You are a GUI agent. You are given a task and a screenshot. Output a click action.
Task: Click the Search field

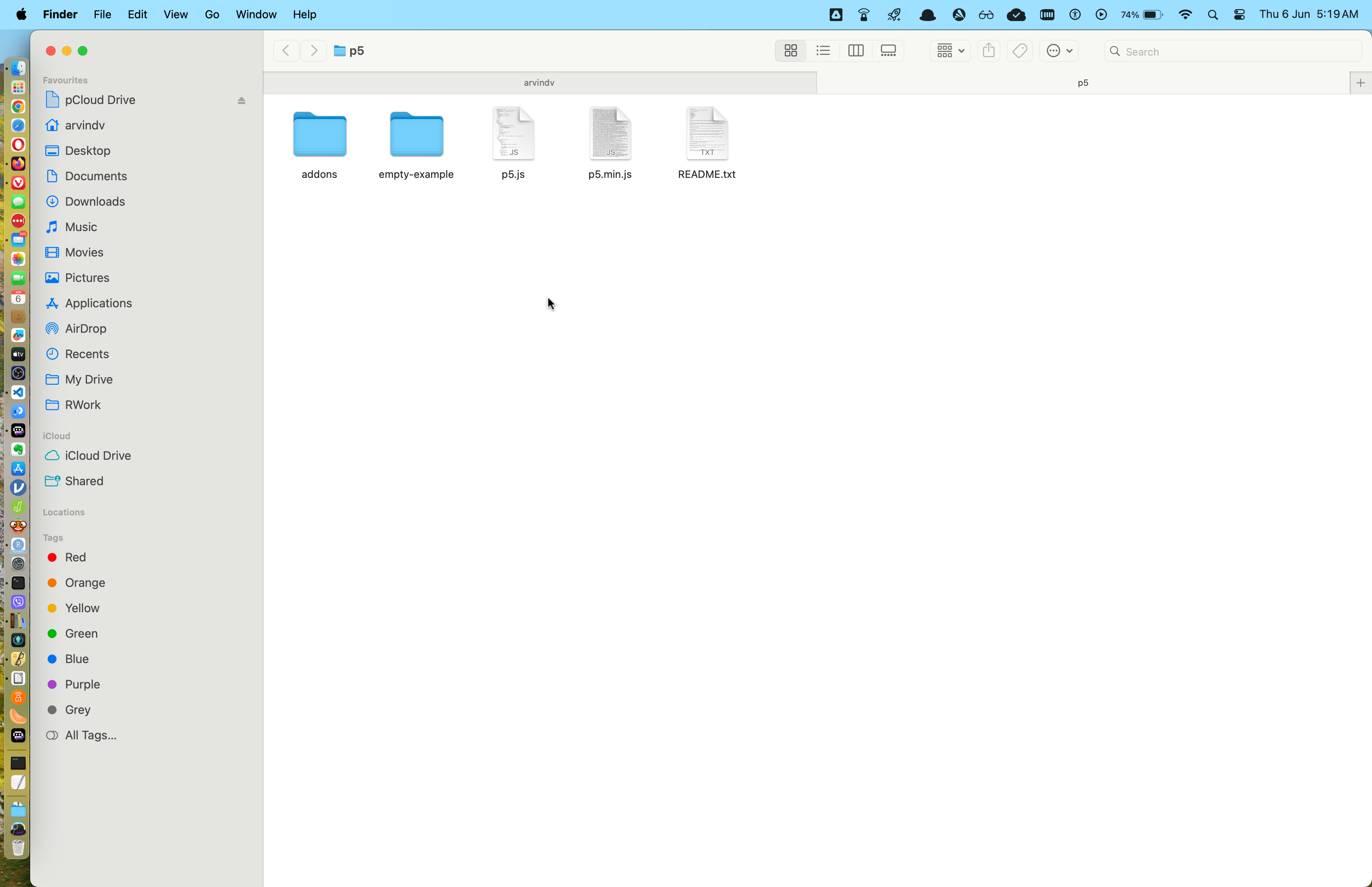click(1233, 51)
